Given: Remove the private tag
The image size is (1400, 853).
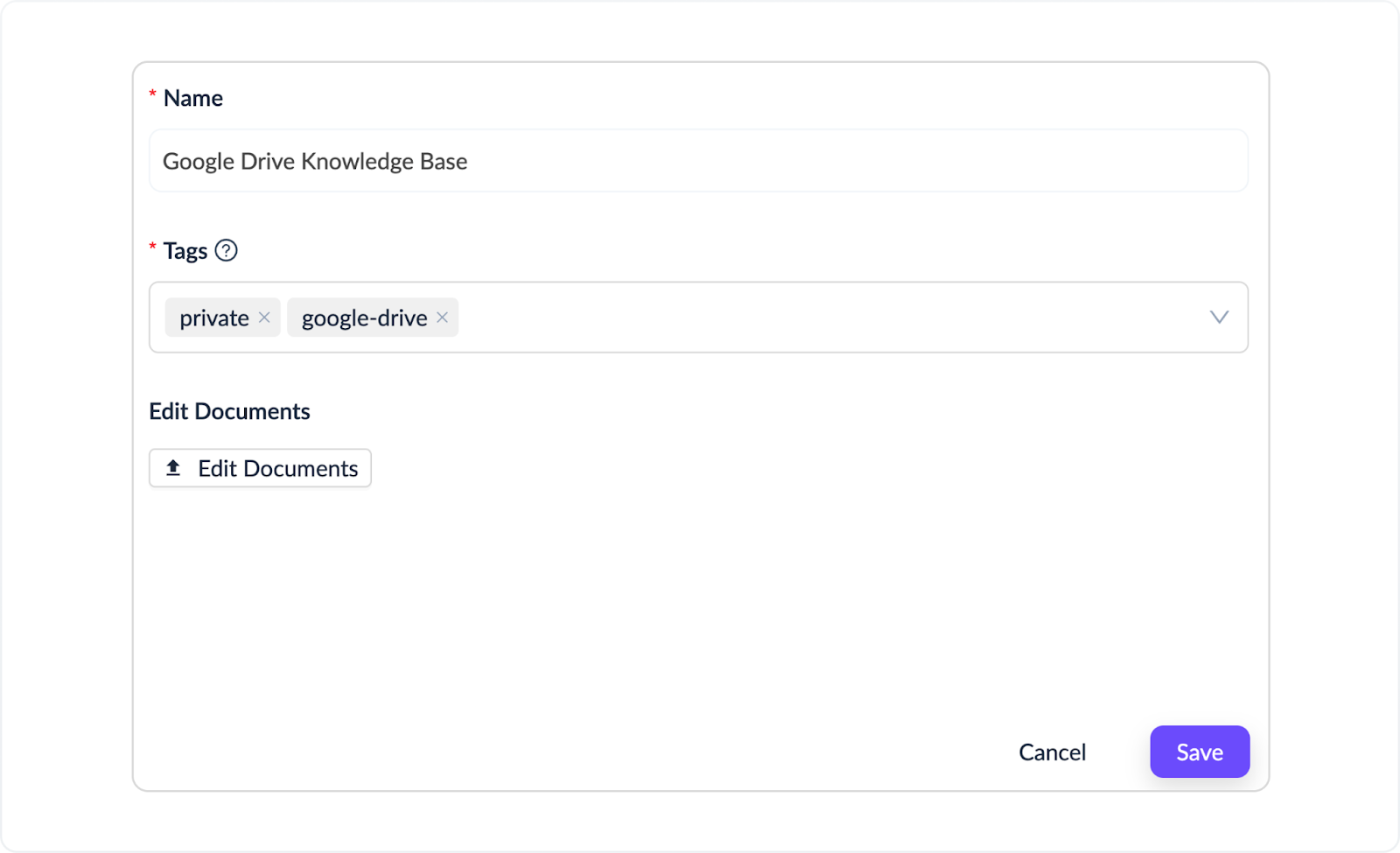Looking at the screenshot, I should pyautogui.click(x=264, y=318).
